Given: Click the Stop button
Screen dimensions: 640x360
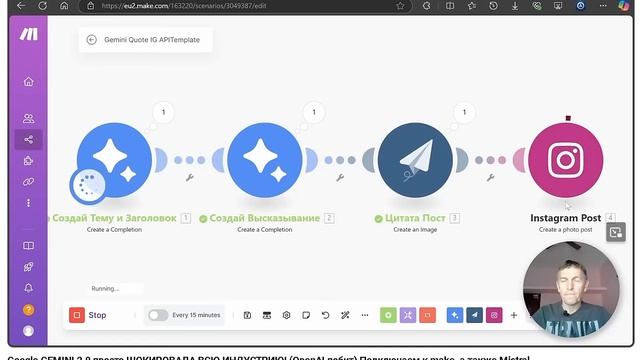Looking at the screenshot, I should [88, 315].
